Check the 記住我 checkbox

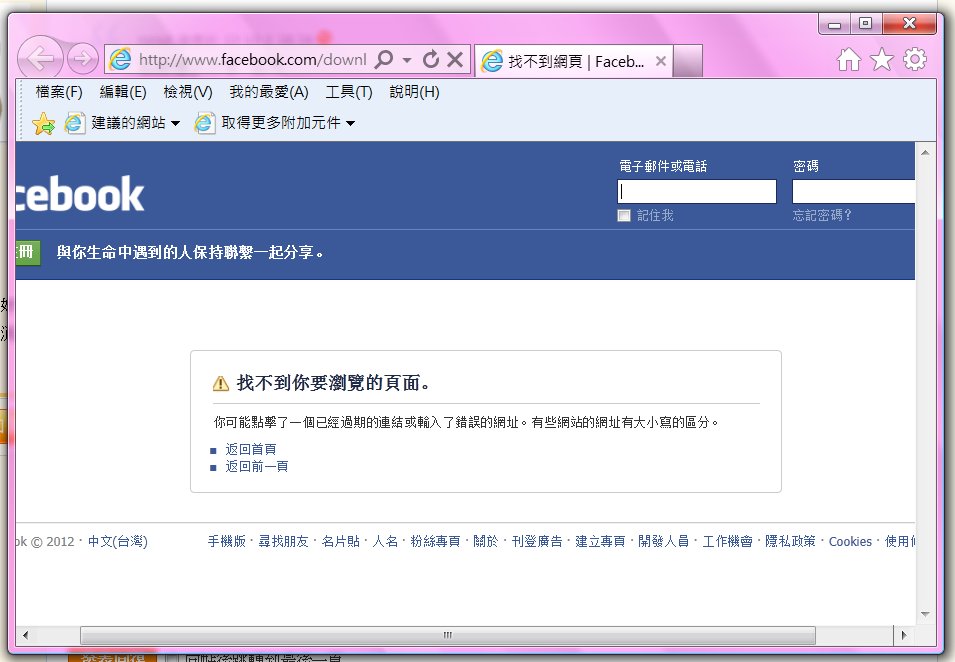(624, 216)
